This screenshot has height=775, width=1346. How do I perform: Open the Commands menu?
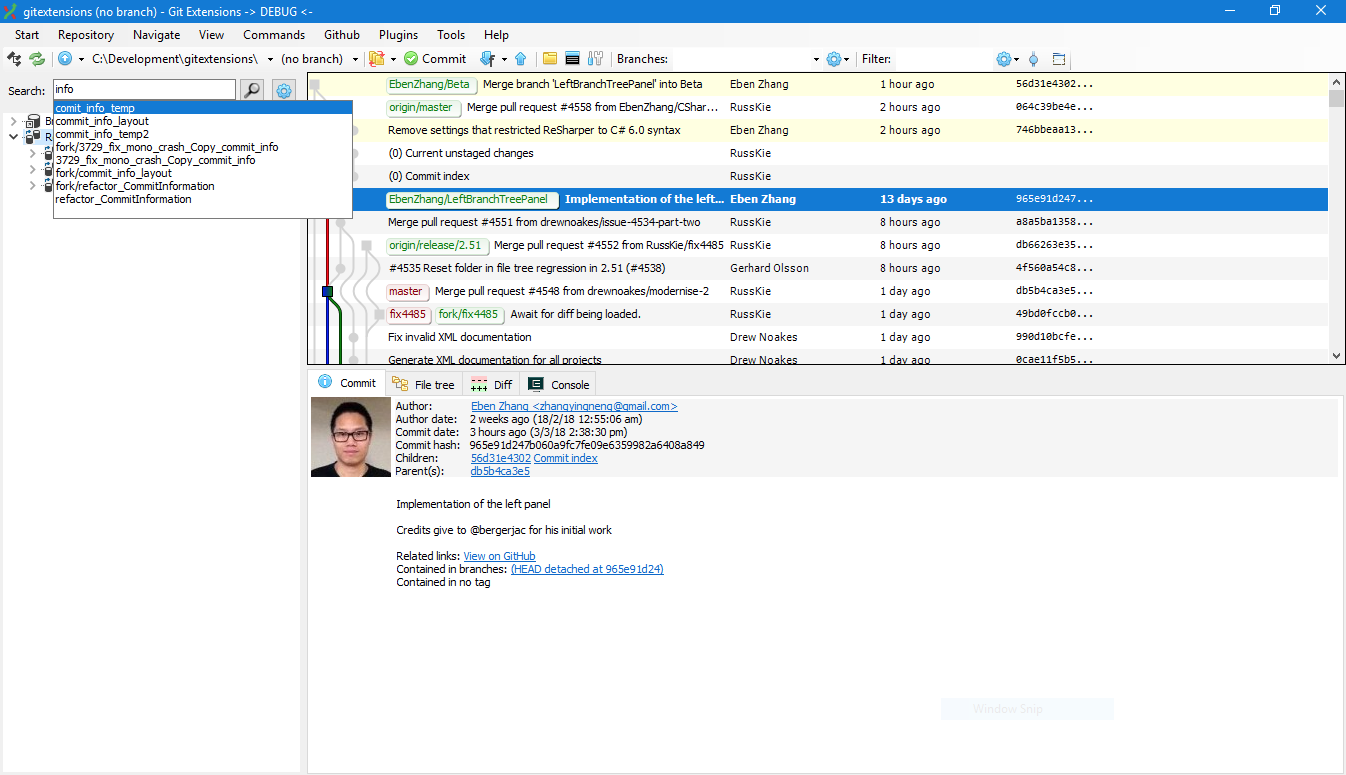(273, 34)
